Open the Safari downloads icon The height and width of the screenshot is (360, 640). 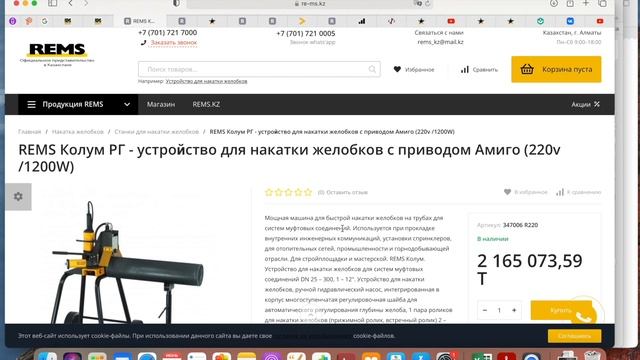pos(554,3)
